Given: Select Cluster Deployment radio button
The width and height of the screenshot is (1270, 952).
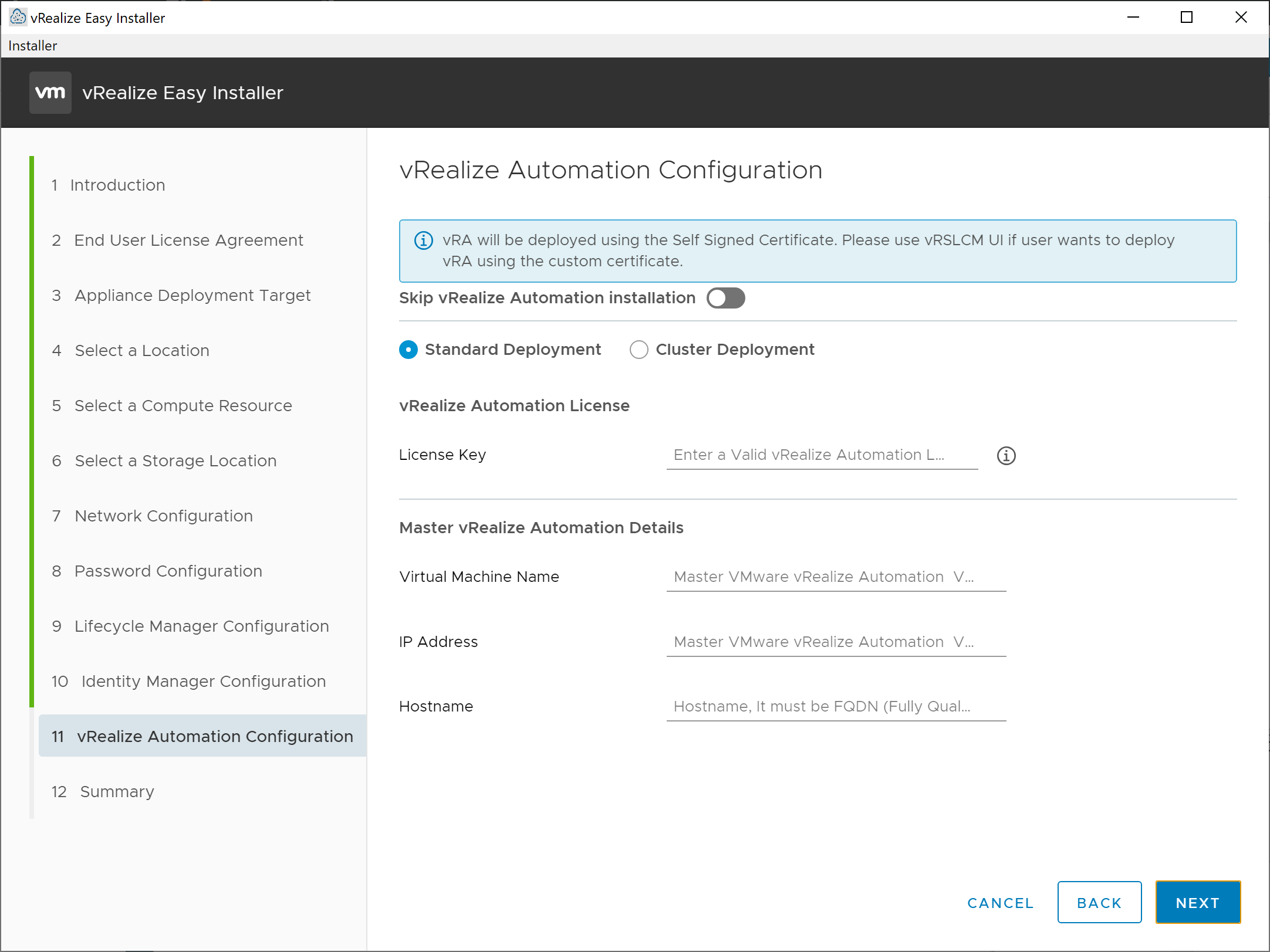Looking at the screenshot, I should point(639,350).
